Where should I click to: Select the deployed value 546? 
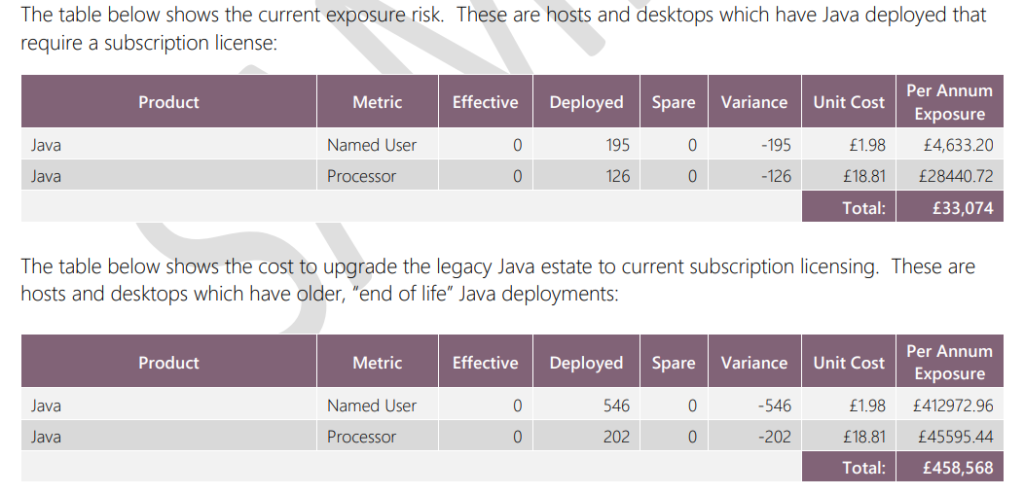(617, 406)
